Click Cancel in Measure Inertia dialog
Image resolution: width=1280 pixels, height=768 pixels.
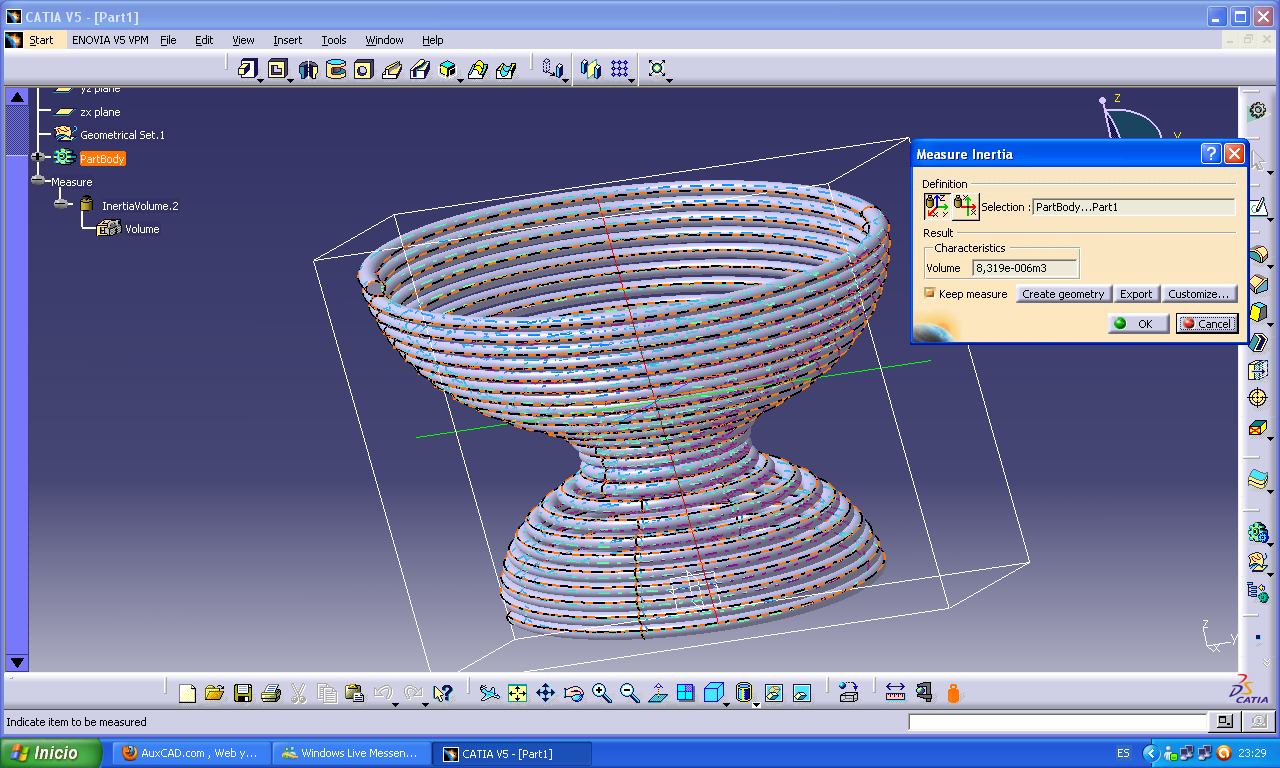coord(1207,323)
